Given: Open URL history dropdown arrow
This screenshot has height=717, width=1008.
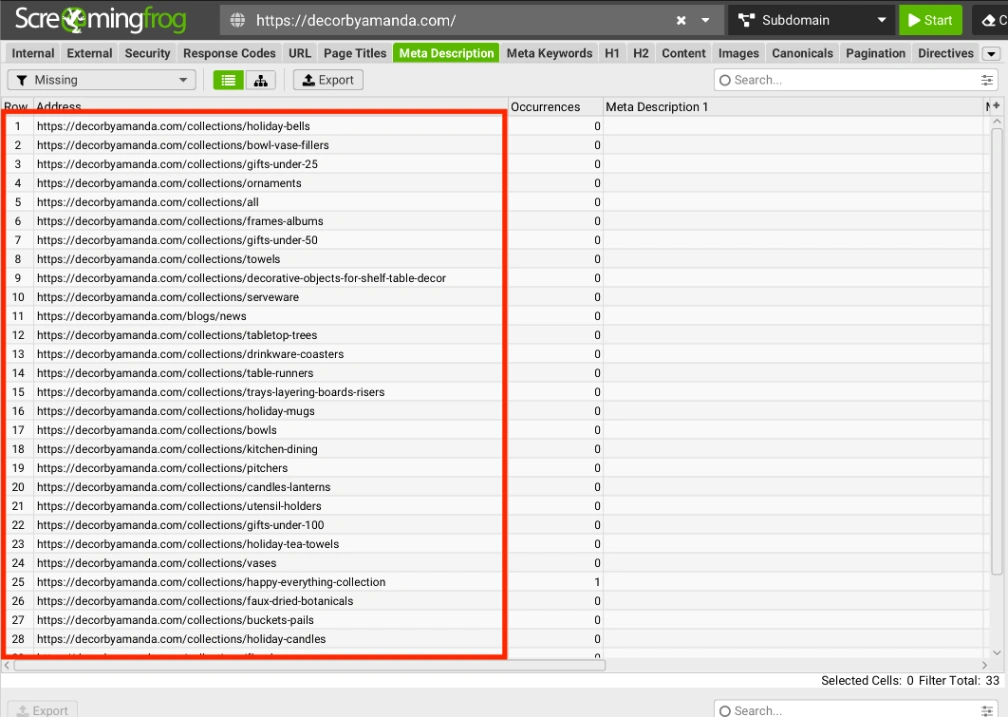Looking at the screenshot, I should click(x=705, y=20).
